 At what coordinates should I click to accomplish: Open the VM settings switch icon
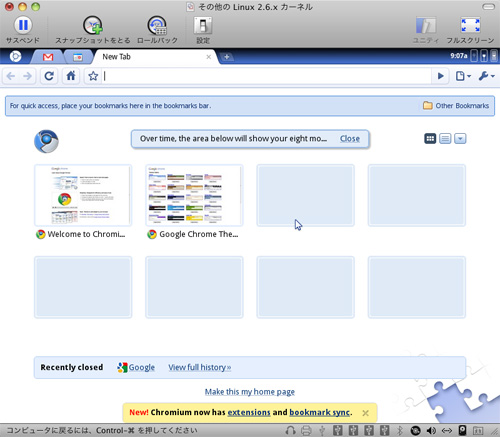[203, 25]
